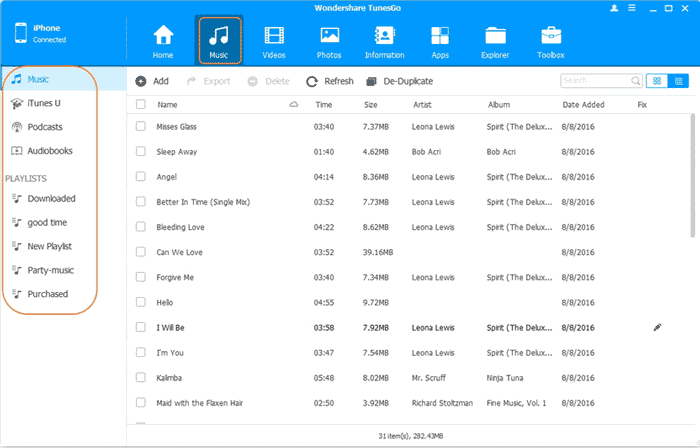Open the hamburger menu in title bar
The image size is (700, 448).
point(632,8)
